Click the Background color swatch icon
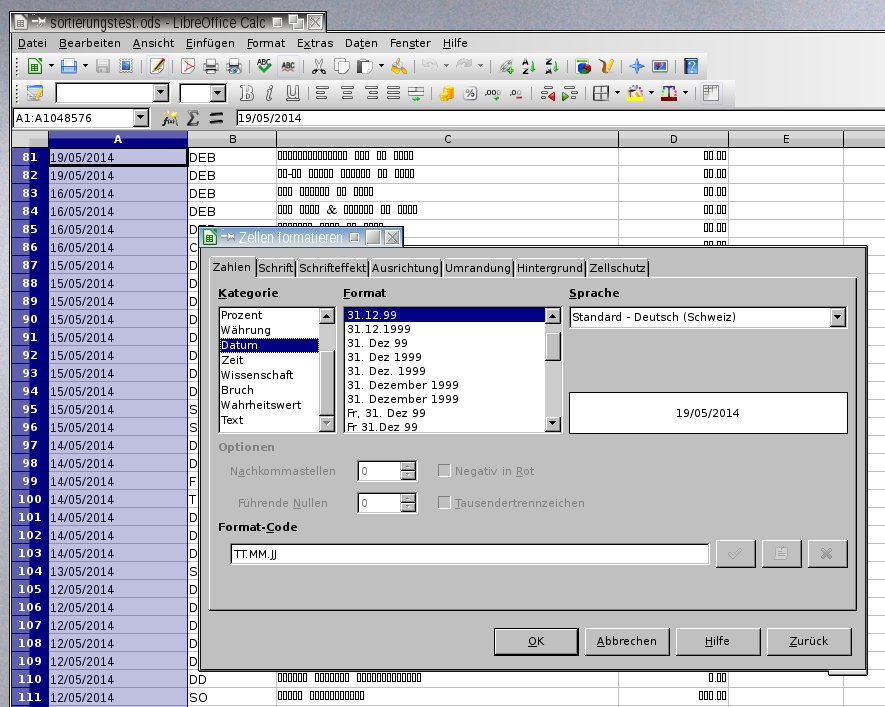Viewport: 885px width, 707px height. (x=636, y=93)
